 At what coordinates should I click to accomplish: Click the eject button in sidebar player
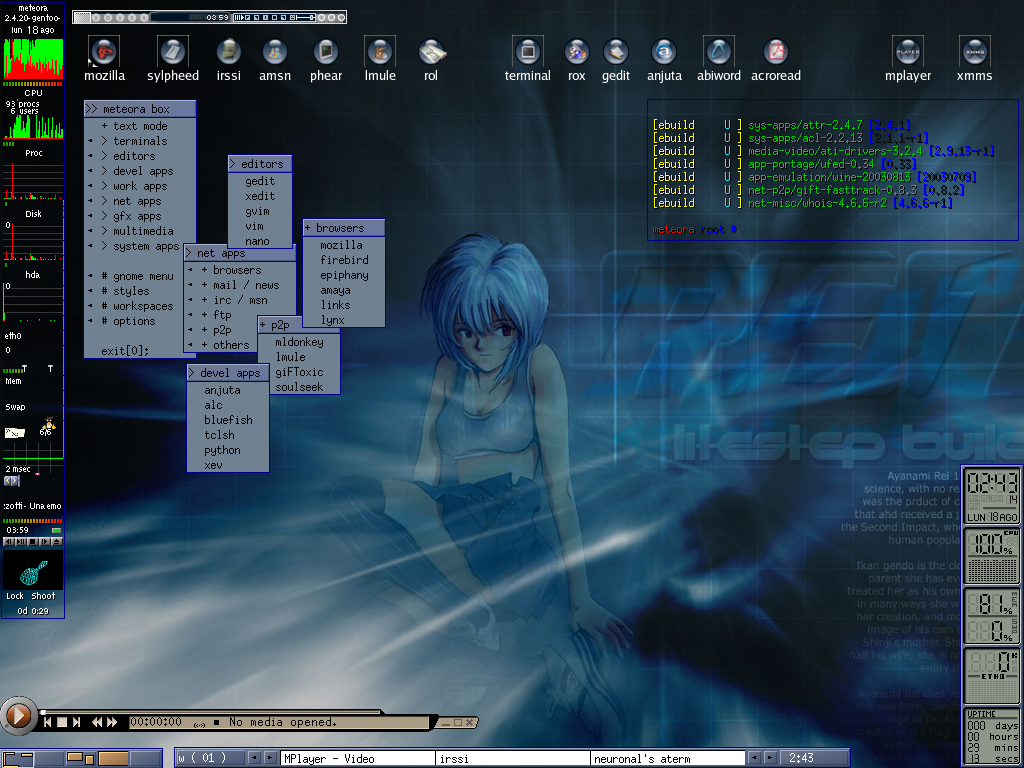click(x=57, y=541)
